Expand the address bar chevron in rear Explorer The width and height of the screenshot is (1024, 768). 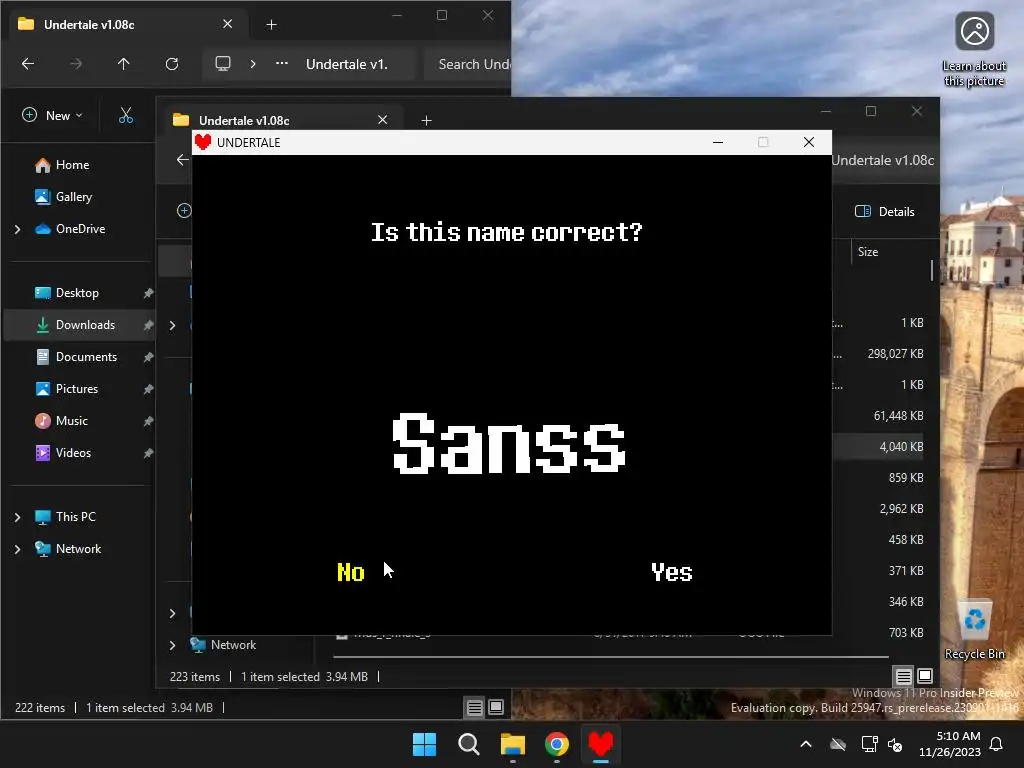coord(253,64)
